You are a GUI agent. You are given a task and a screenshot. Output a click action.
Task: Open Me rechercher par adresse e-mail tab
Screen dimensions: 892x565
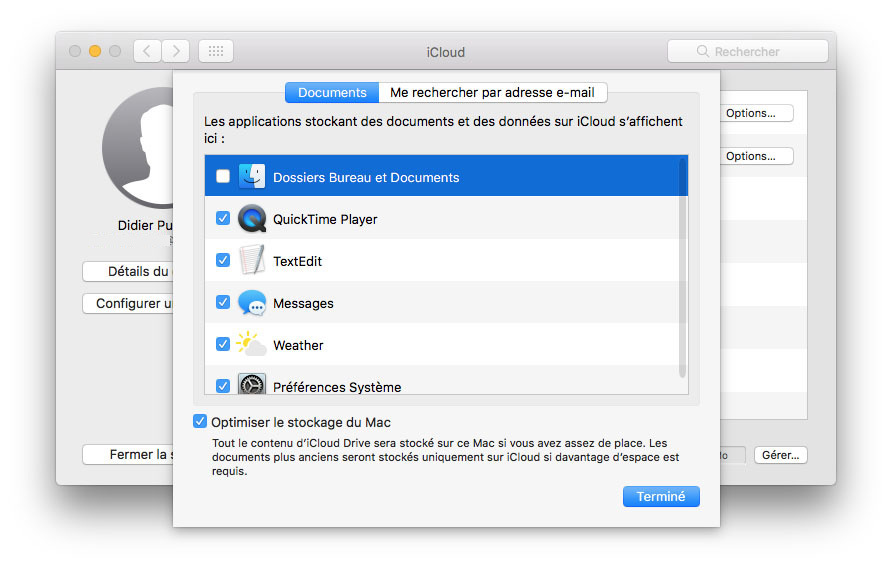pyautogui.click(x=493, y=93)
